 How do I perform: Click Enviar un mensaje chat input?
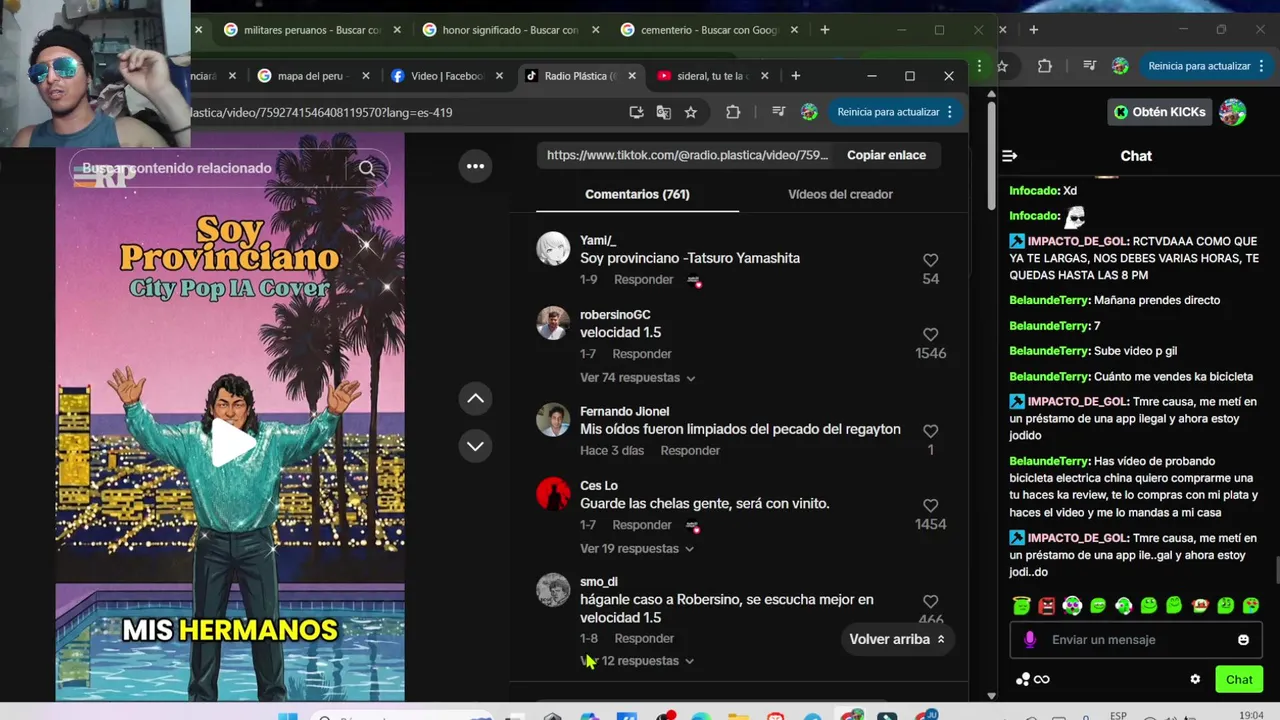click(x=1135, y=640)
